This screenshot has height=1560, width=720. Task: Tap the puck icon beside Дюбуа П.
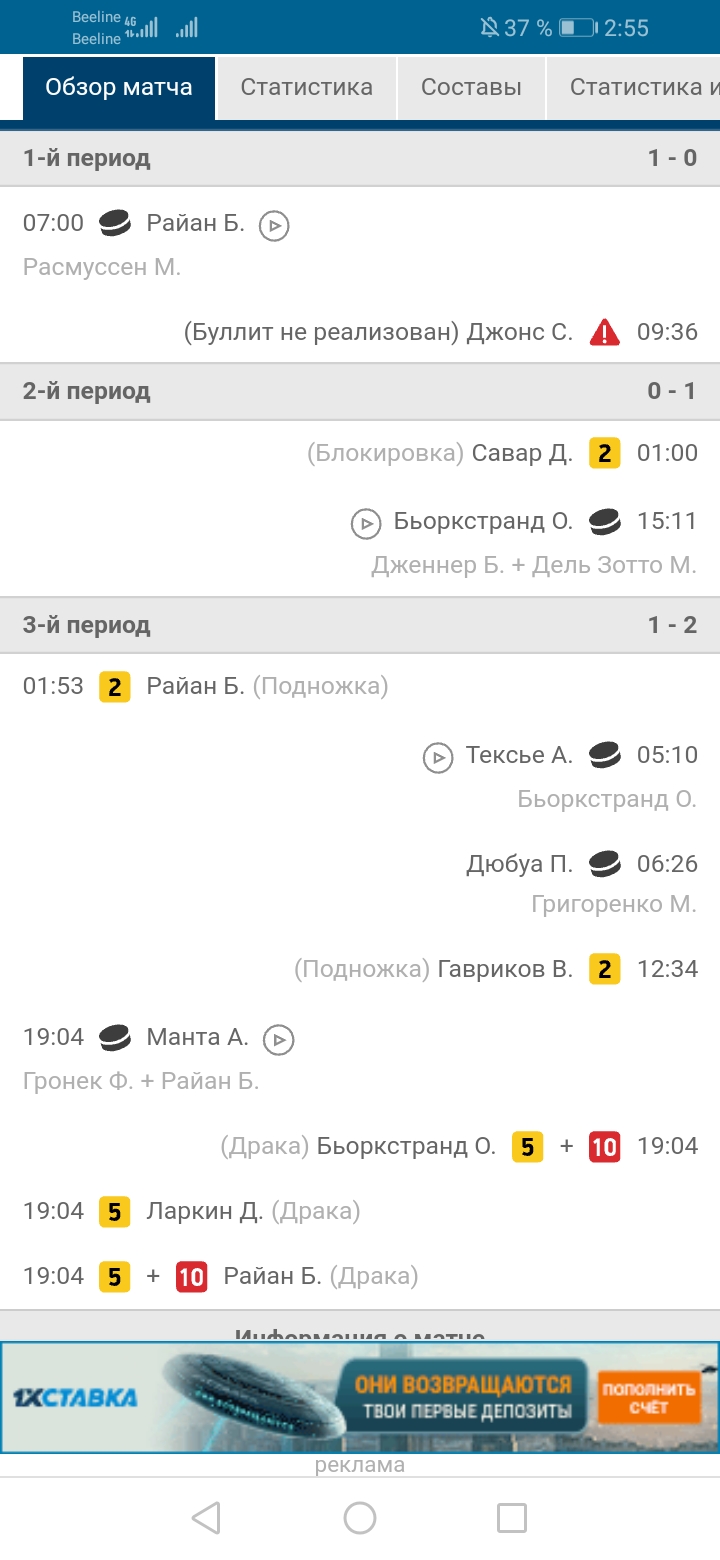(x=604, y=862)
